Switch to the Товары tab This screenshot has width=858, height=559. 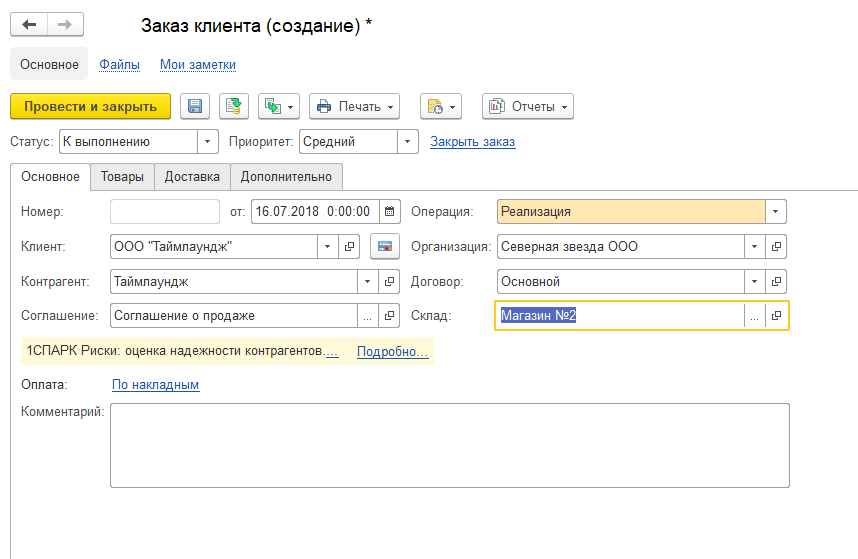coord(122,177)
